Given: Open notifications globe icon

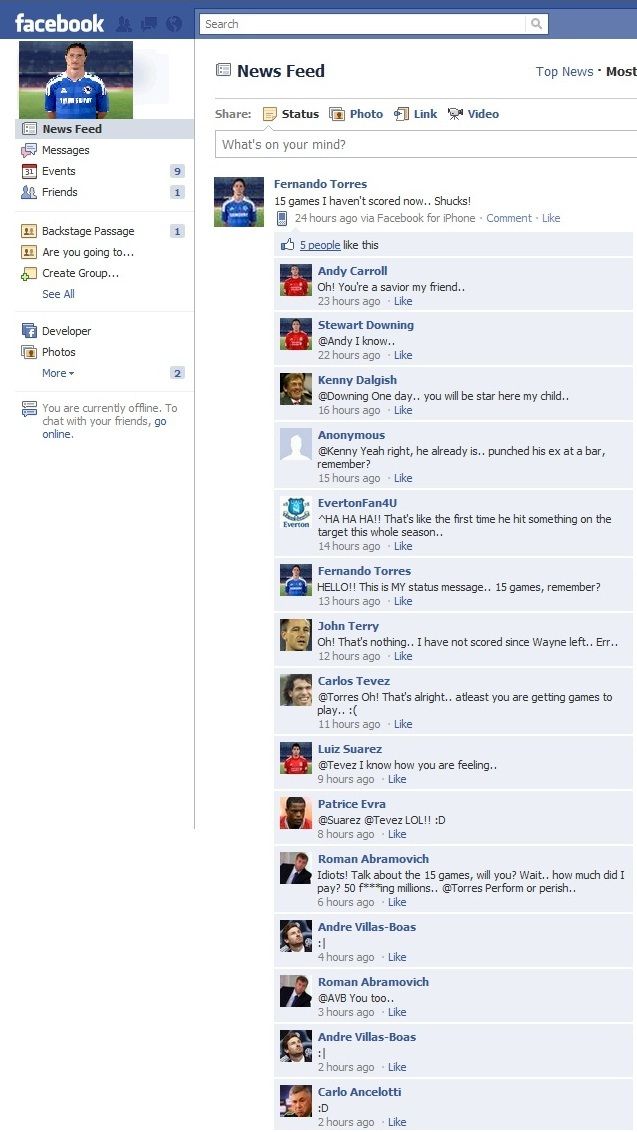Looking at the screenshot, I should coord(174,24).
